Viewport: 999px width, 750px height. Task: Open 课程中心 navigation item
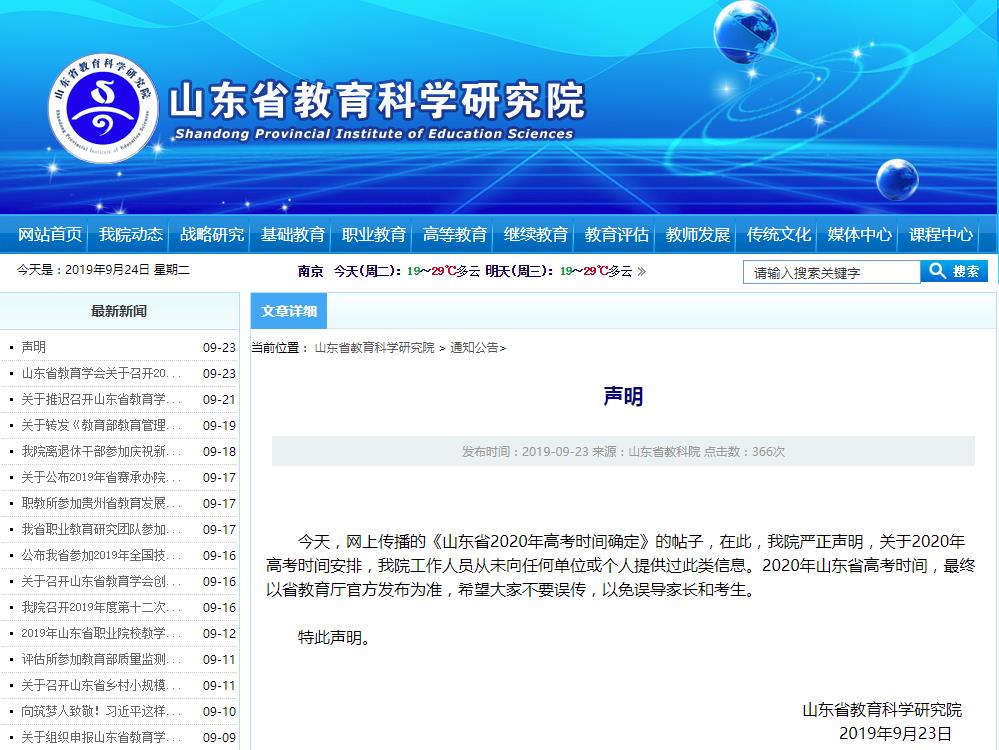tap(941, 235)
